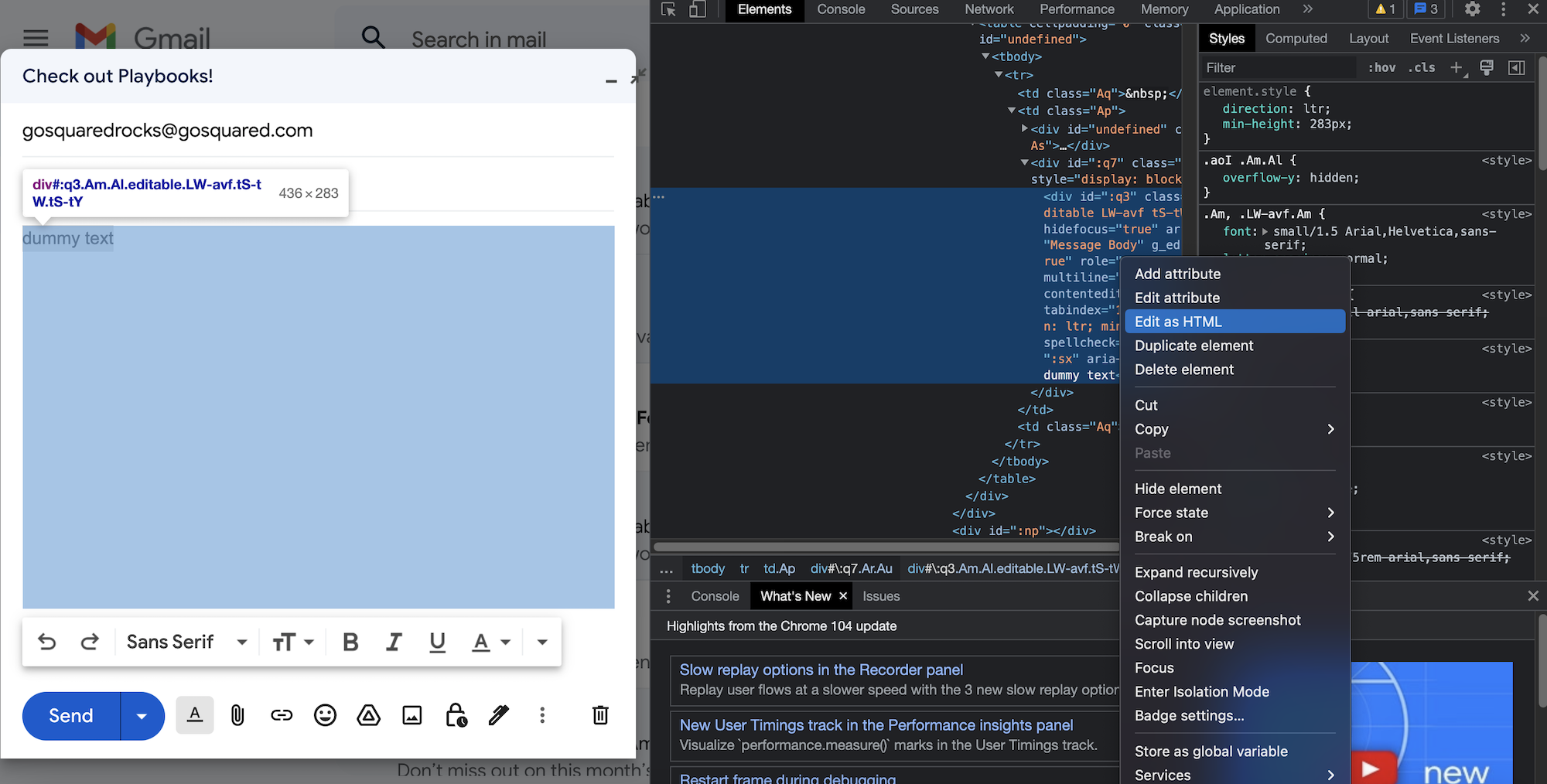Toggle formatting options (A) button
Viewport: 1547px width, 784px height.
pyautogui.click(x=195, y=715)
